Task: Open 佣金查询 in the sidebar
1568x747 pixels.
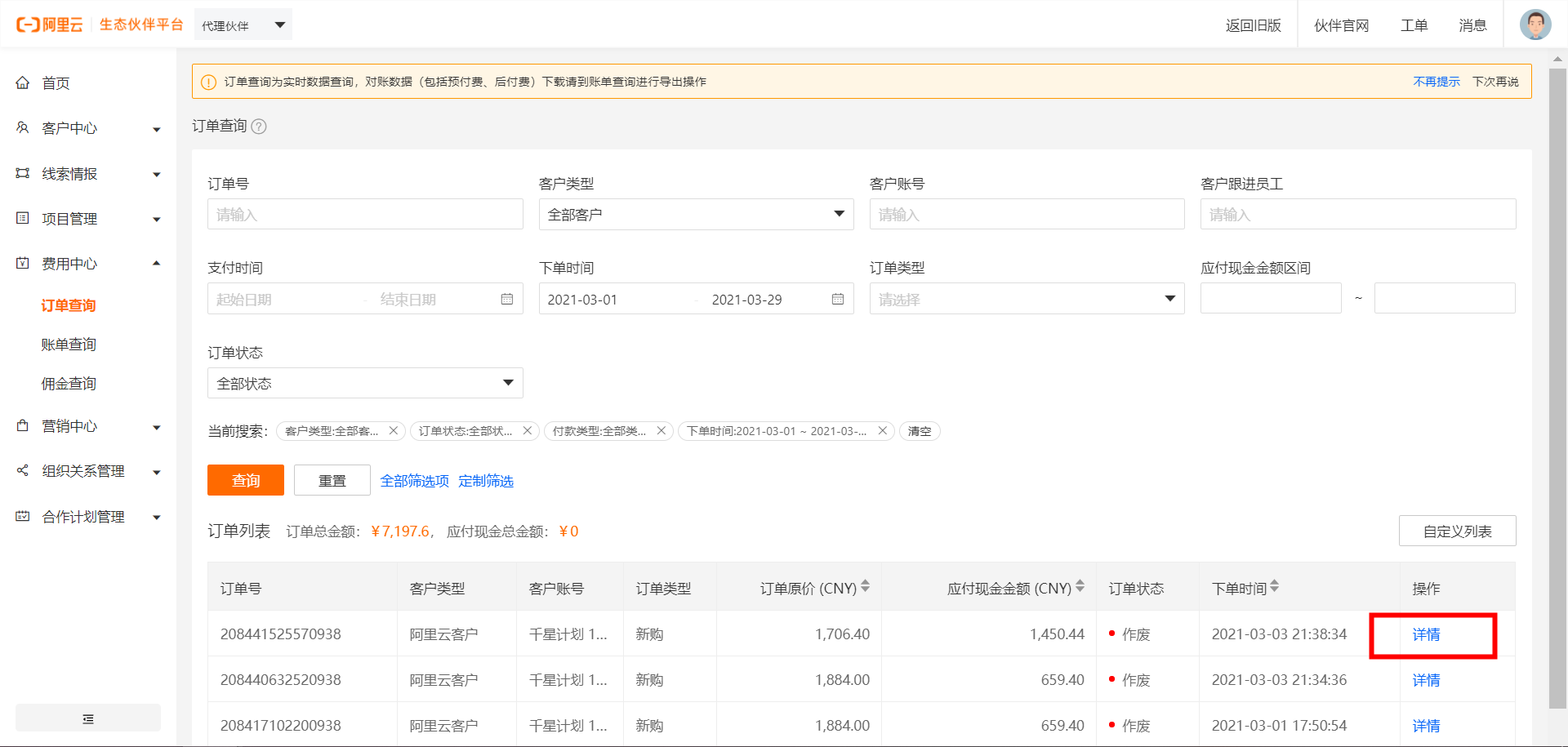Action: (69, 384)
